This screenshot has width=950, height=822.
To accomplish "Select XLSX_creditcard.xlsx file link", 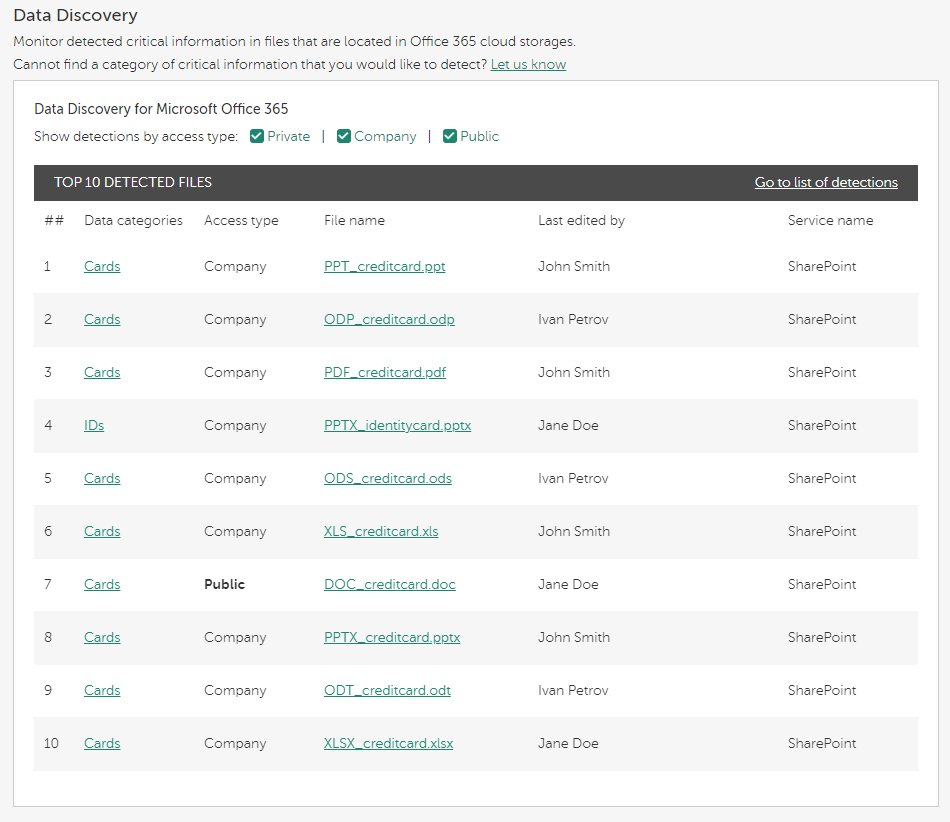I will click(x=388, y=743).
